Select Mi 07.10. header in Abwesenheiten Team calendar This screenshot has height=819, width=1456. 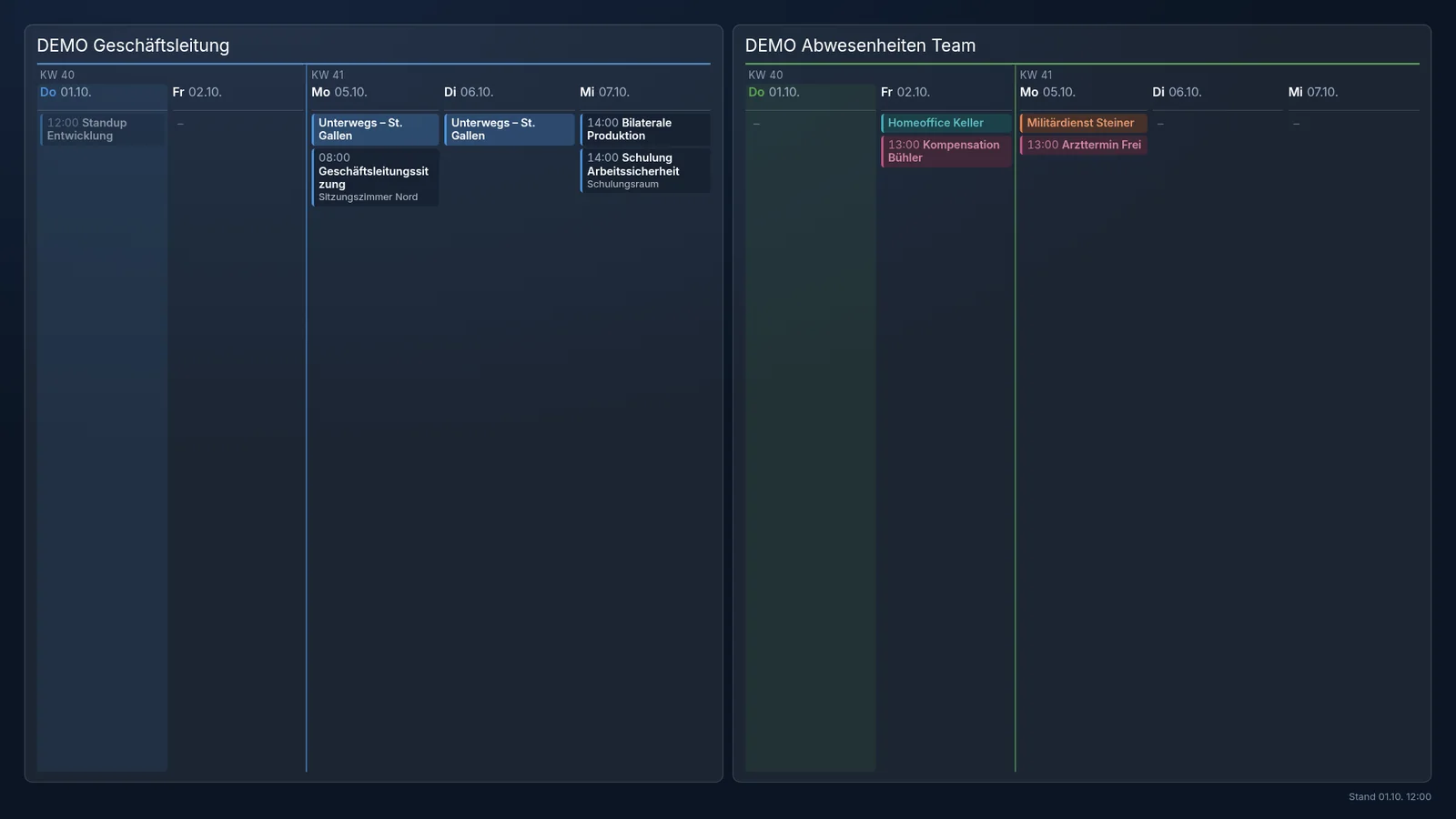[x=1313, y=92]
